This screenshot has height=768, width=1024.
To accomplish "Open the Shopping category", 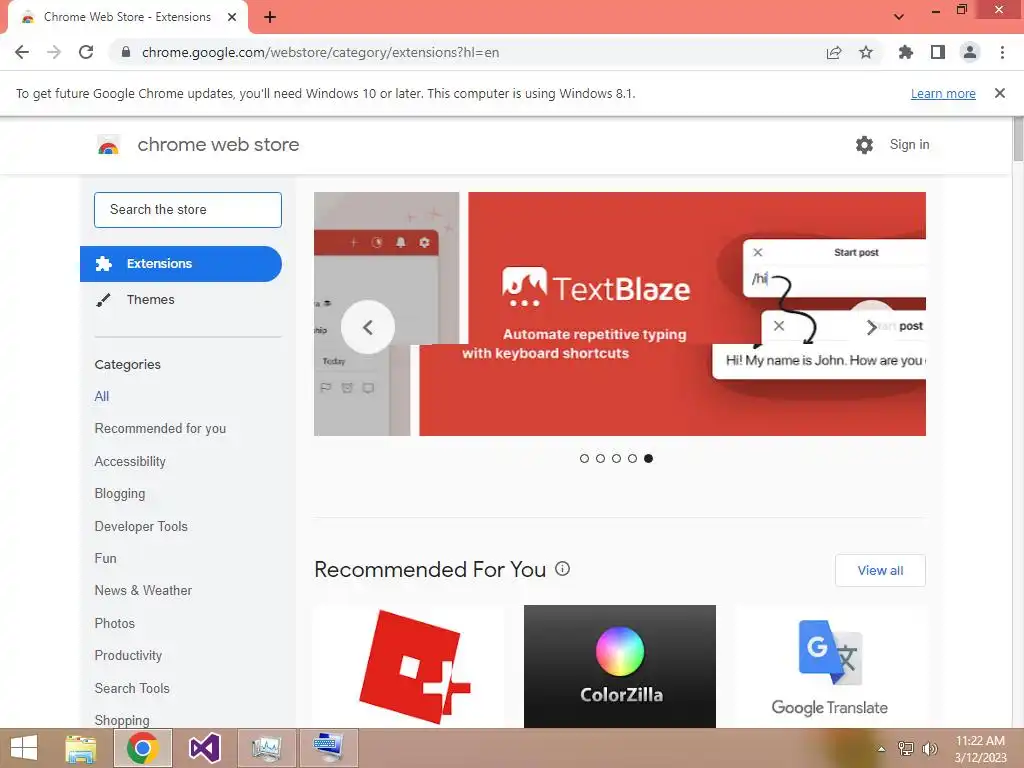I will click(121, 720).
